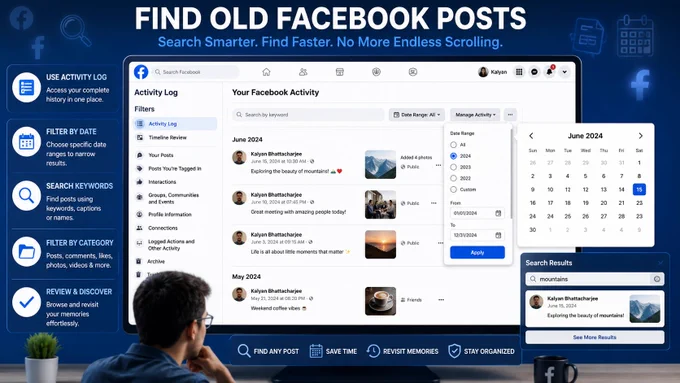Expand the account arrow menu
This screenshot has height=383, width=680.
[564, 72]
